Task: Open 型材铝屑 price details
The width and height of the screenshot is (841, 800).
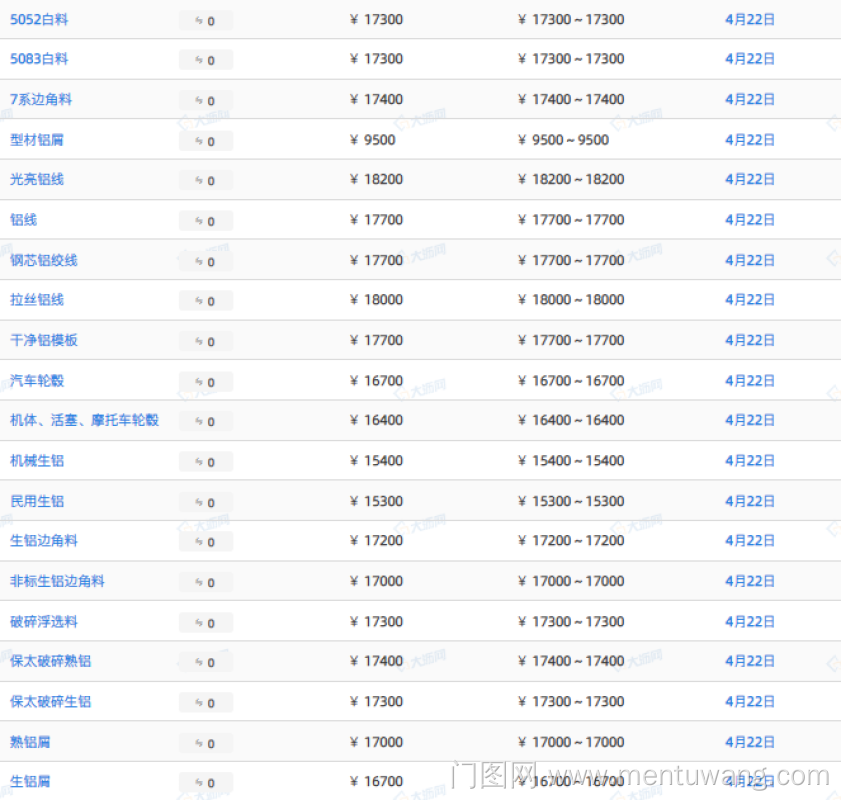Action: pos(37,140)
